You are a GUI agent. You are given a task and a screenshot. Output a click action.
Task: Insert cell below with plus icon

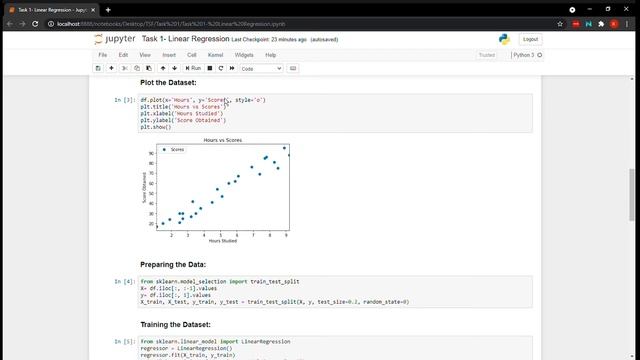pos(111,69)
